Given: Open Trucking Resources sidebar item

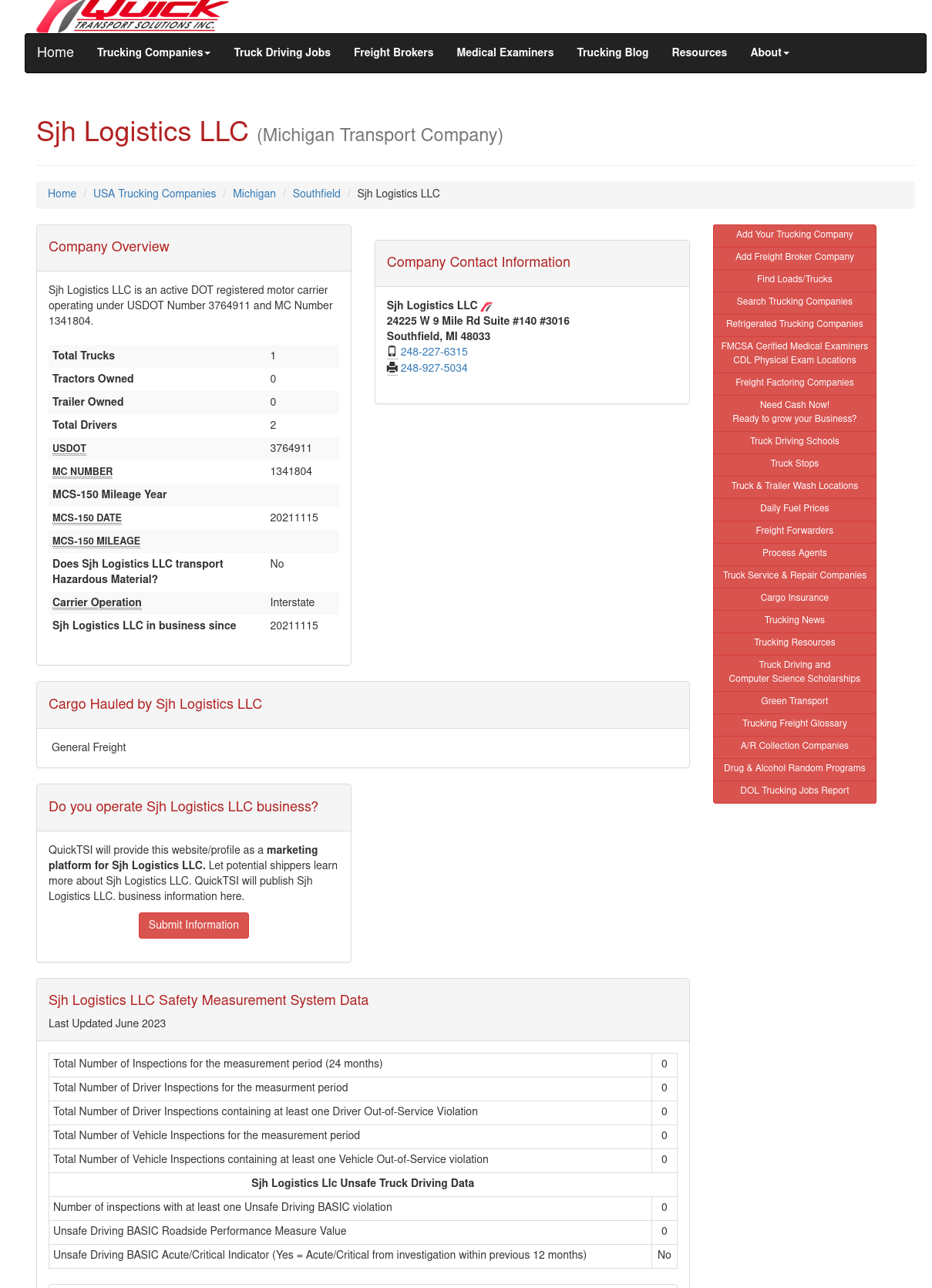Looking at the screenshot, I should (x=794, y=643).
